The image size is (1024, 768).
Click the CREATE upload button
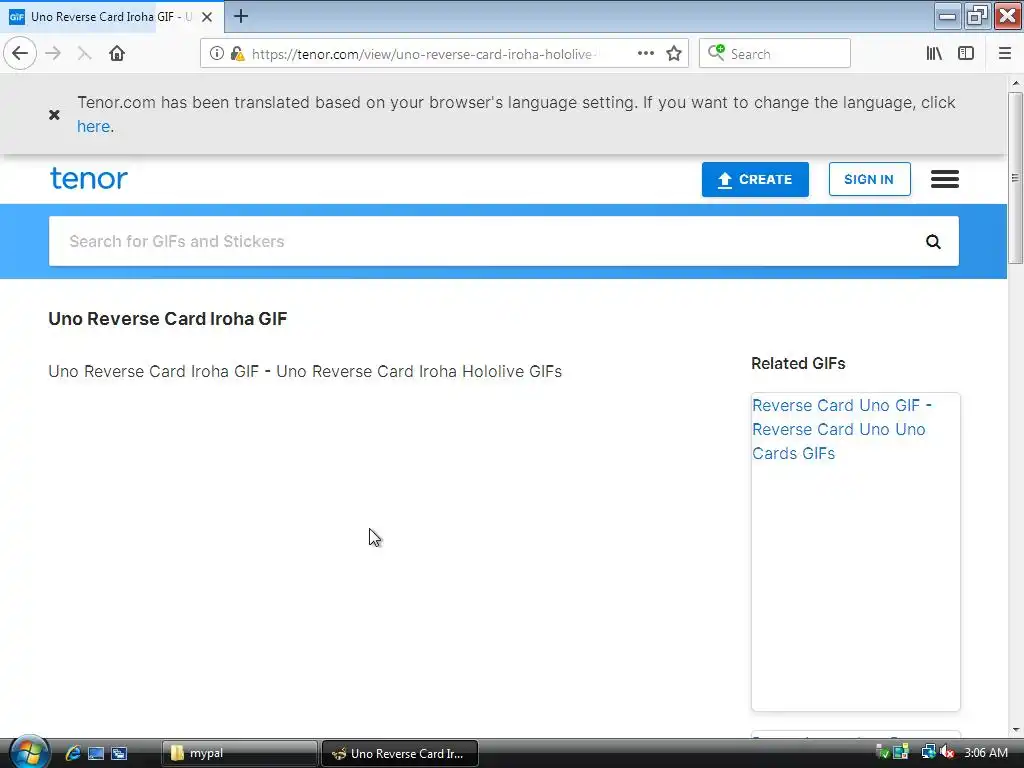pos(755,180)
